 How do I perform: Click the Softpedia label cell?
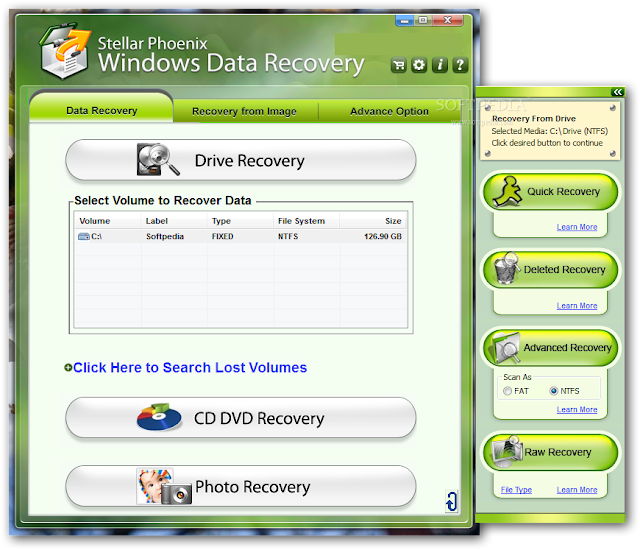pos(165,237)
